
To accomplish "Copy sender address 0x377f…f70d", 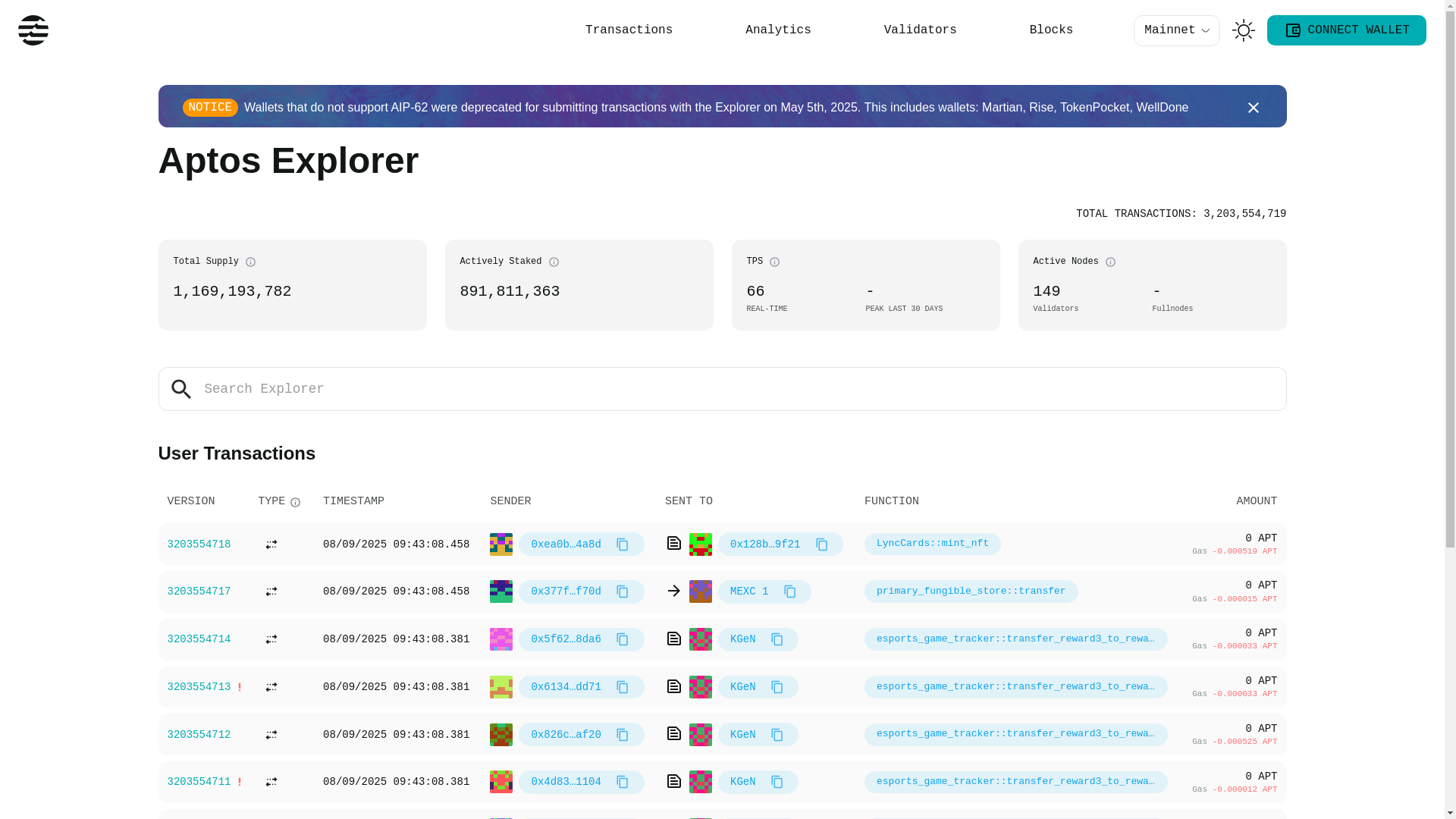I will click(x=623, y=591).
